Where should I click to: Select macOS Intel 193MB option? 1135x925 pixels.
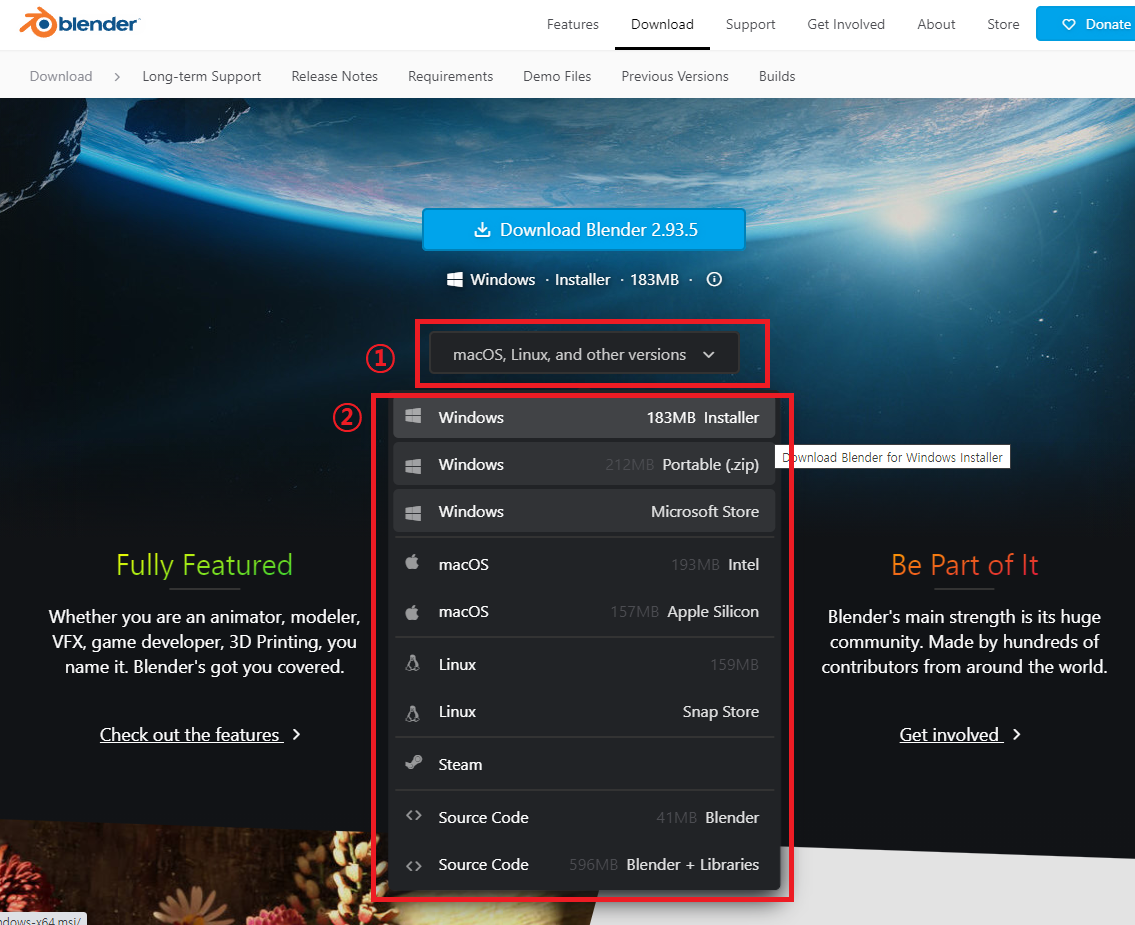coord(583,565)
